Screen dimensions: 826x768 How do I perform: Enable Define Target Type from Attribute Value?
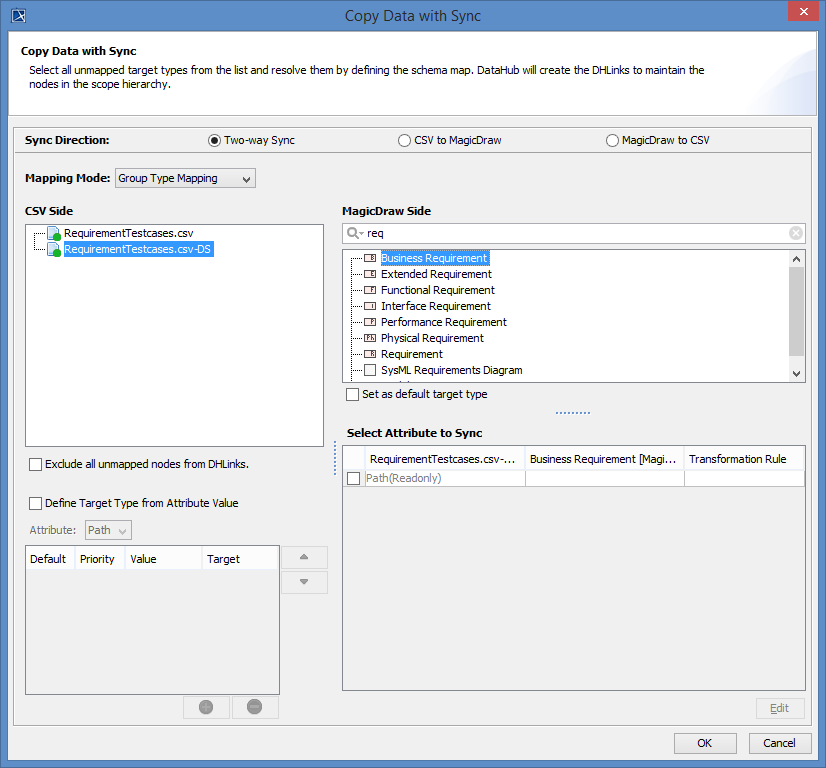[x=36, y=503]
